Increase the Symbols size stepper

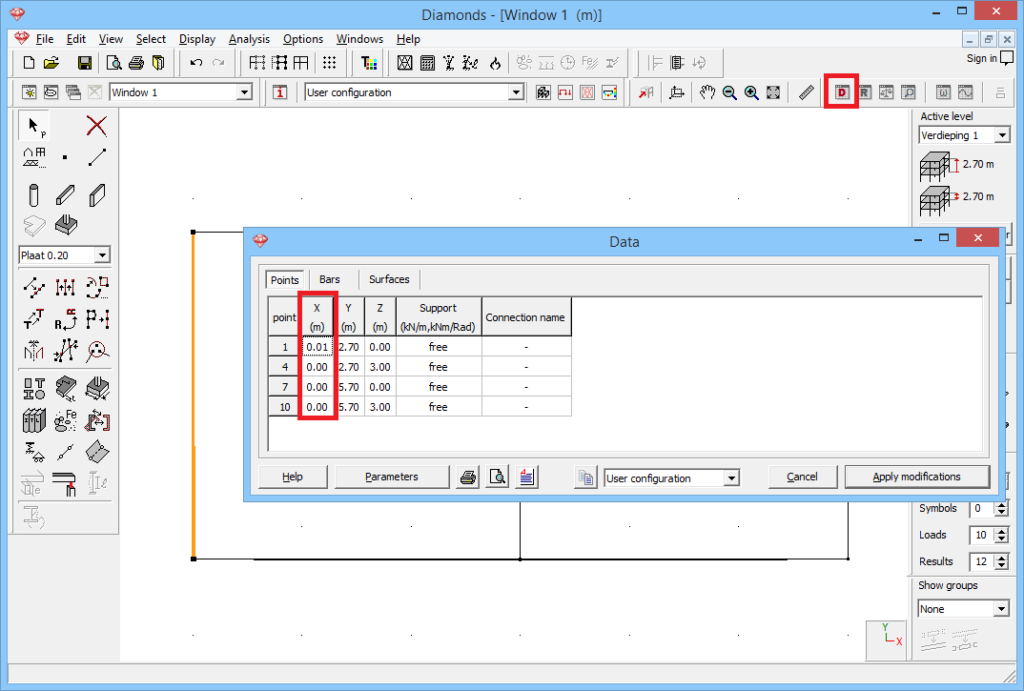pyautogui.click(x=1002, y=504)
